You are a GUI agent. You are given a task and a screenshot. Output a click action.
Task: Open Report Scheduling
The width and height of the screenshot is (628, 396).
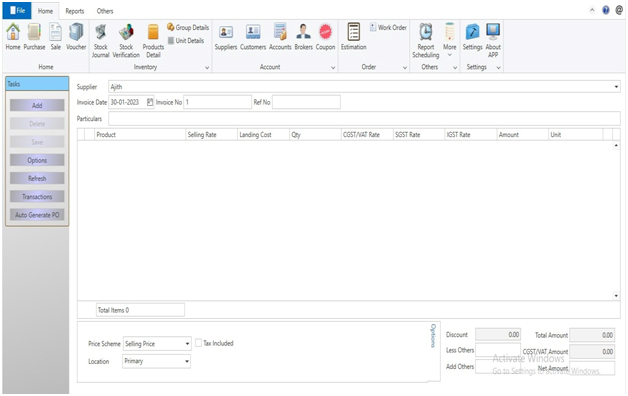click(x=426, y=40)
